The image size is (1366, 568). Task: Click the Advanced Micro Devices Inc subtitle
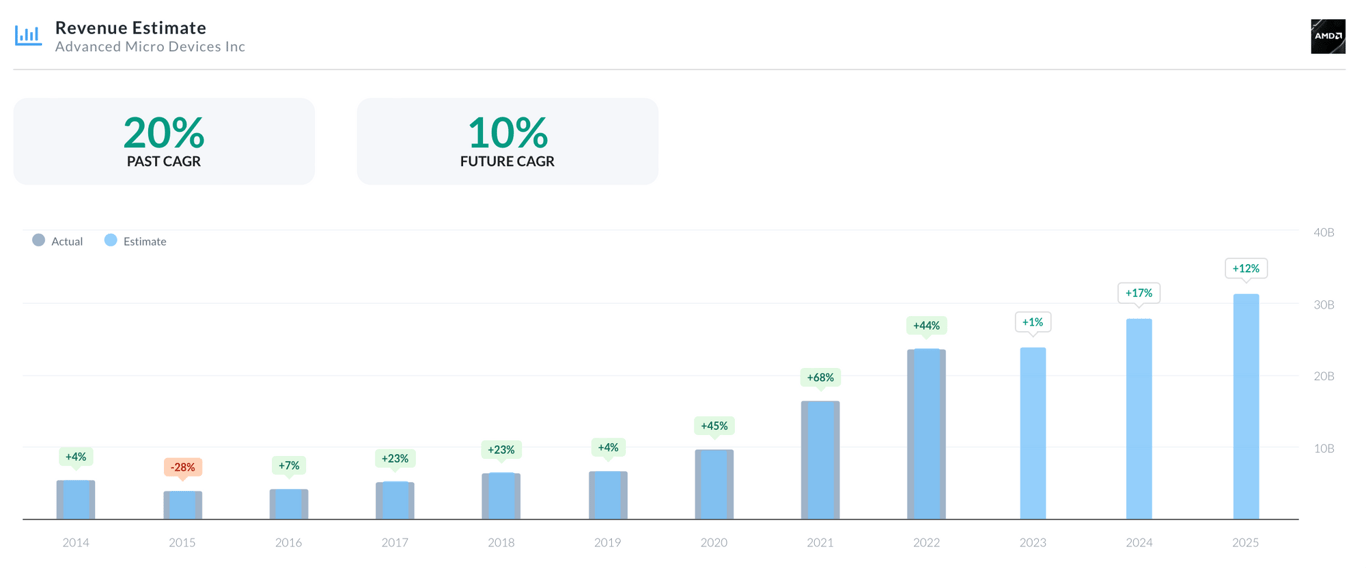click(150, 46)
